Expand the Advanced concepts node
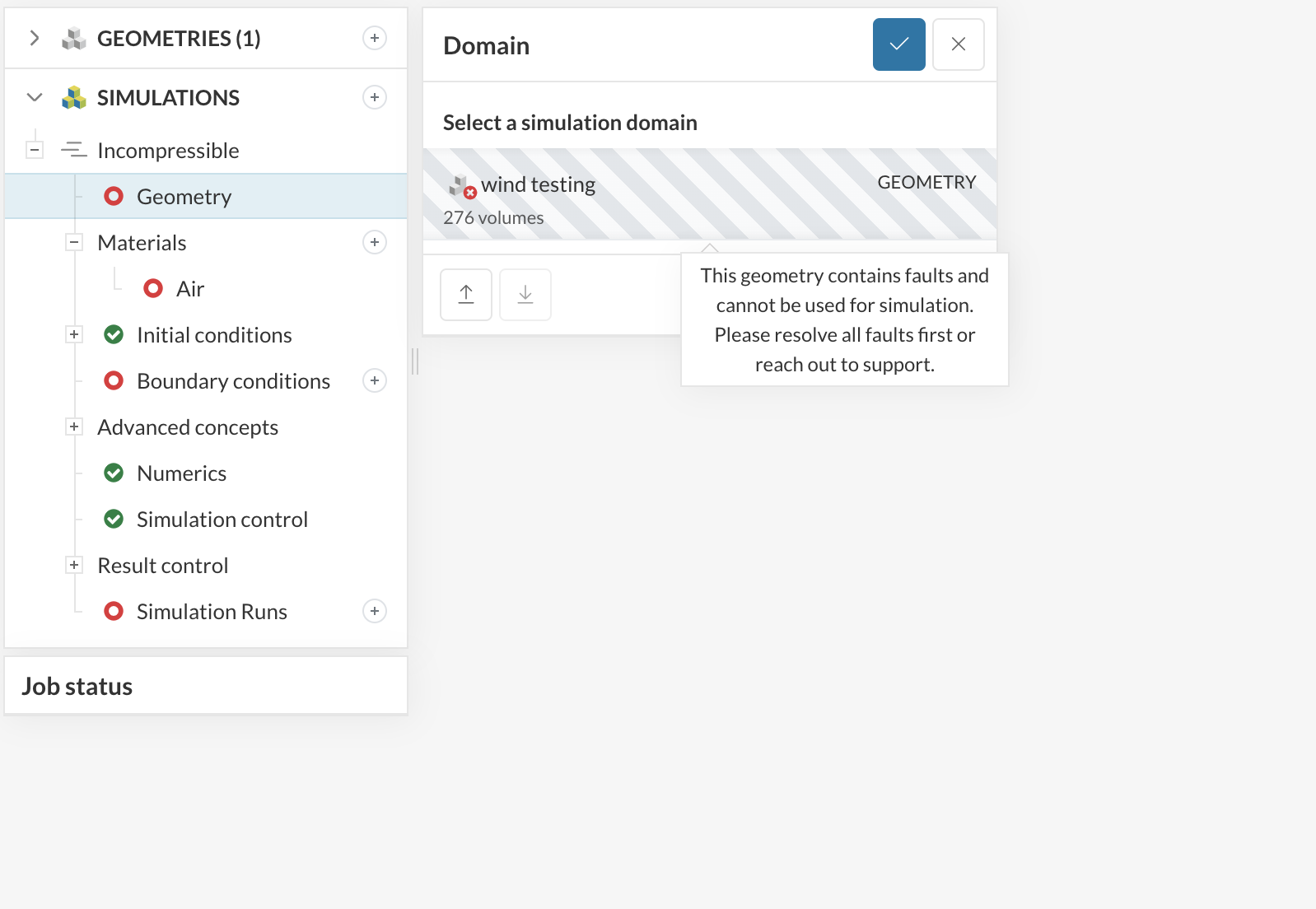The width and height of the screenshot is (1316, 909). (74, 427)
